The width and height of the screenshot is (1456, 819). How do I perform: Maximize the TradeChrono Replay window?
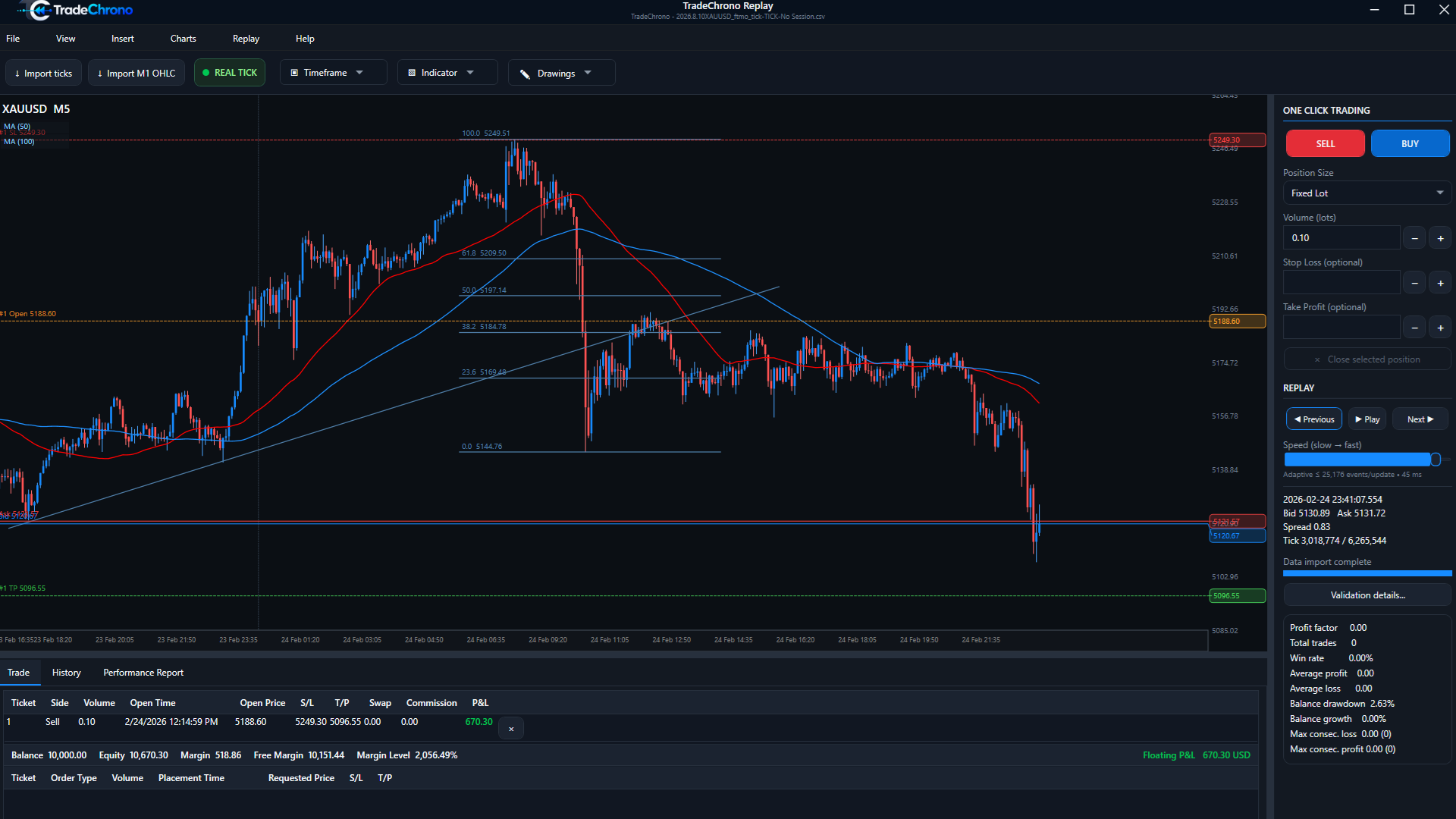point(1409,10)
